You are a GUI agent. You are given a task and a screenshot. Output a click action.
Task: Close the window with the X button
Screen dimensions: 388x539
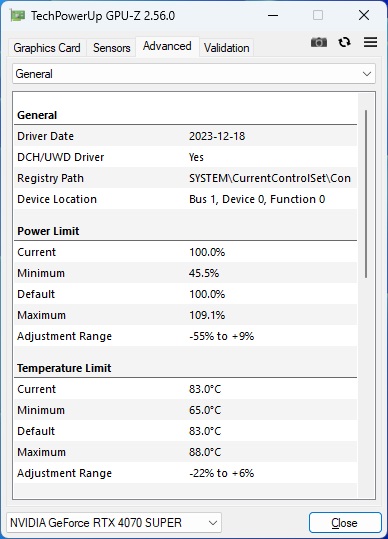click(364, 15)
